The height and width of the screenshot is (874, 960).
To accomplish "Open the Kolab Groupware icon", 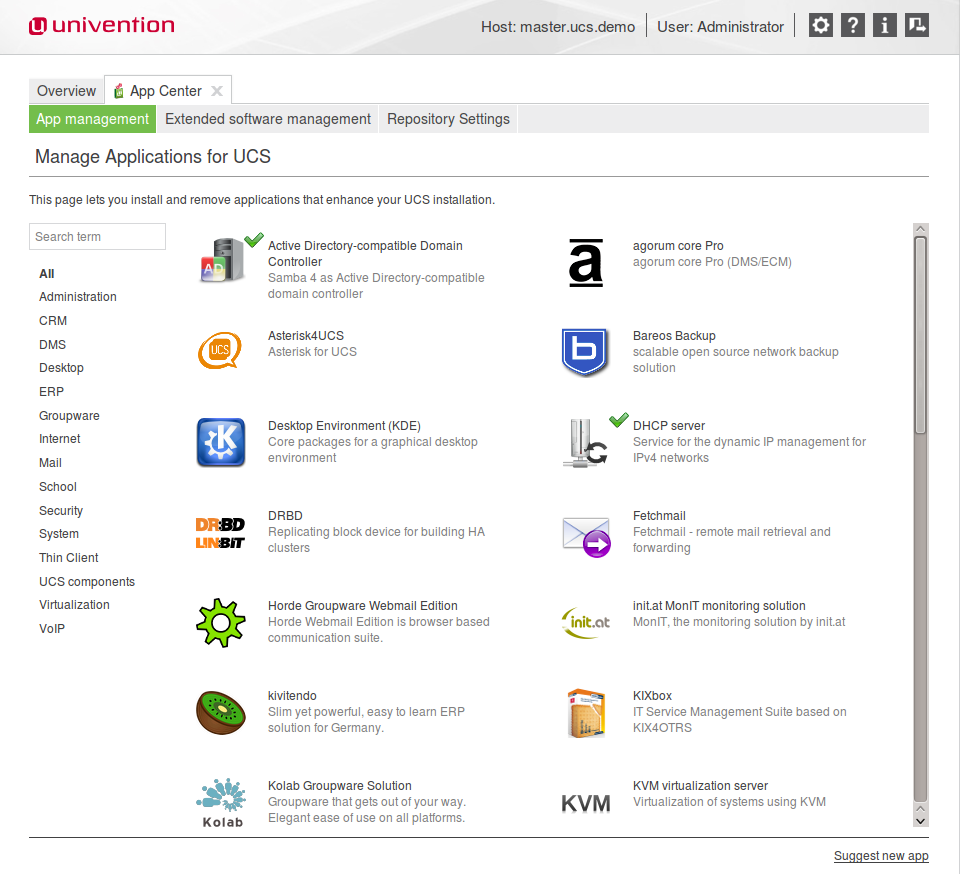I will (x=222, y=802).
